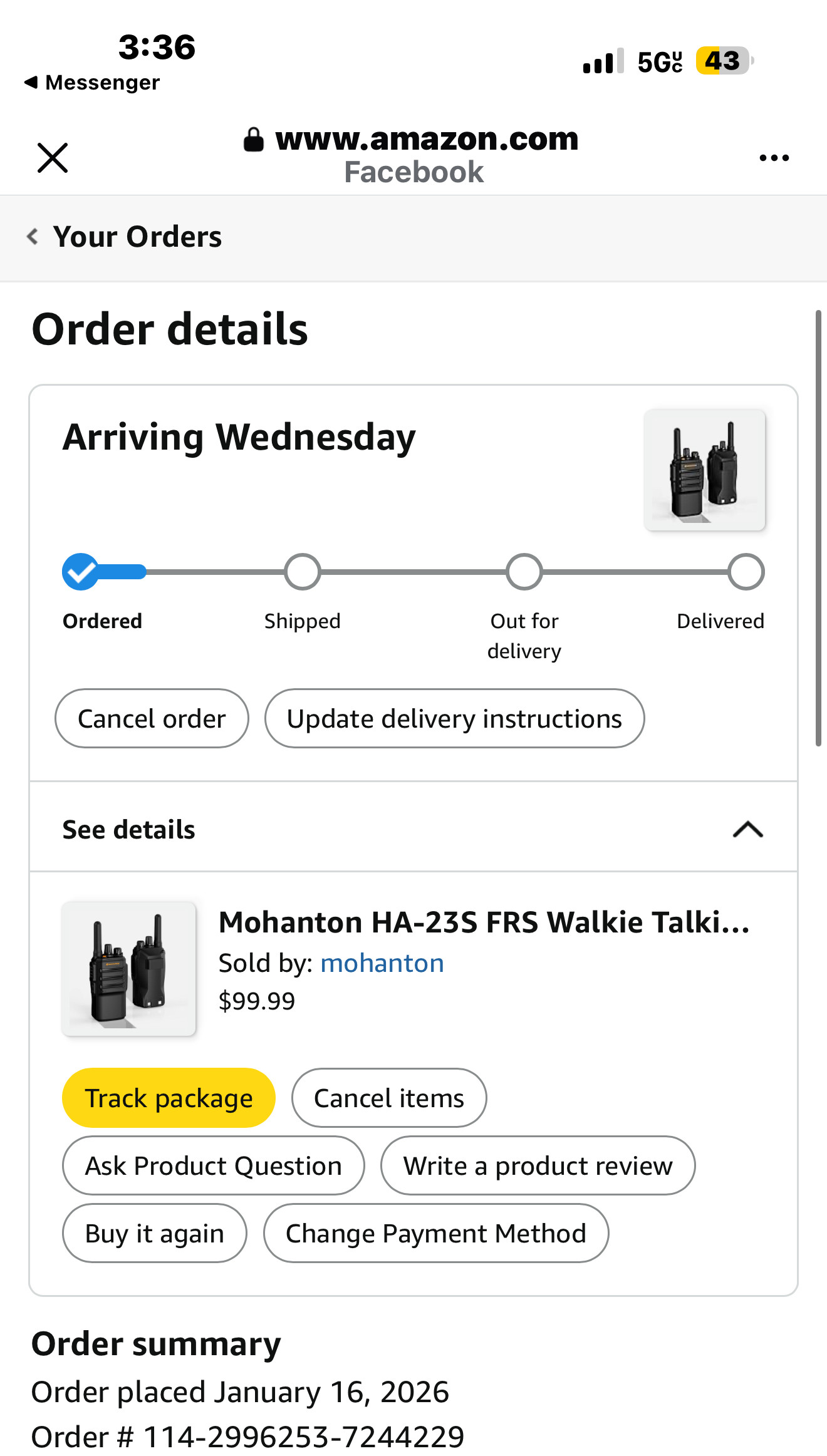Click Ask Product Question button

click(x=214, y=1165)
